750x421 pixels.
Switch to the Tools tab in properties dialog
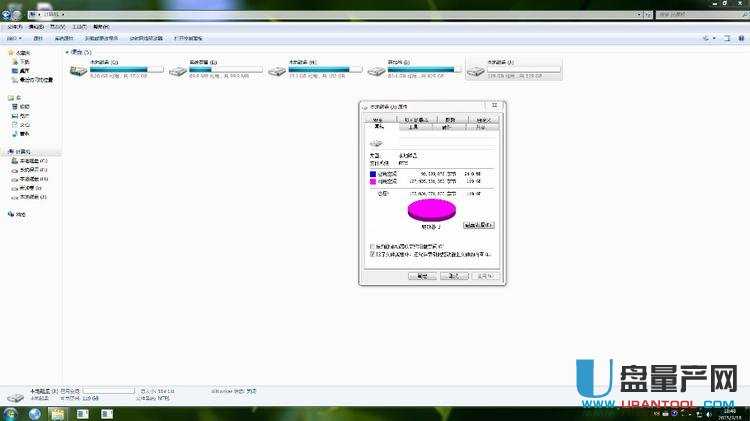tap(415, 127)
